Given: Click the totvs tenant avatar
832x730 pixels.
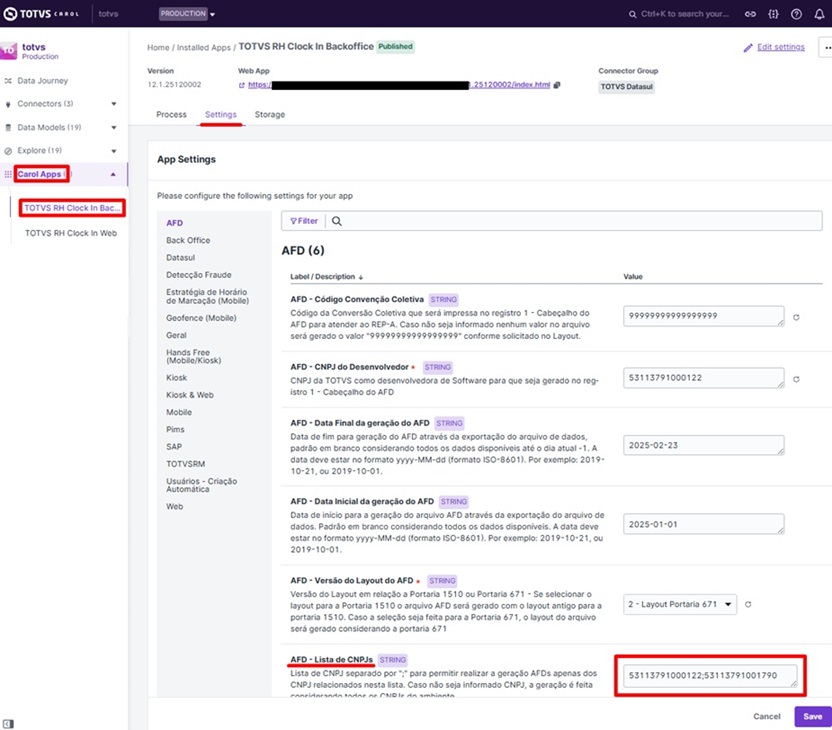Looking at the screenshot, I should (x=9, y=51).
